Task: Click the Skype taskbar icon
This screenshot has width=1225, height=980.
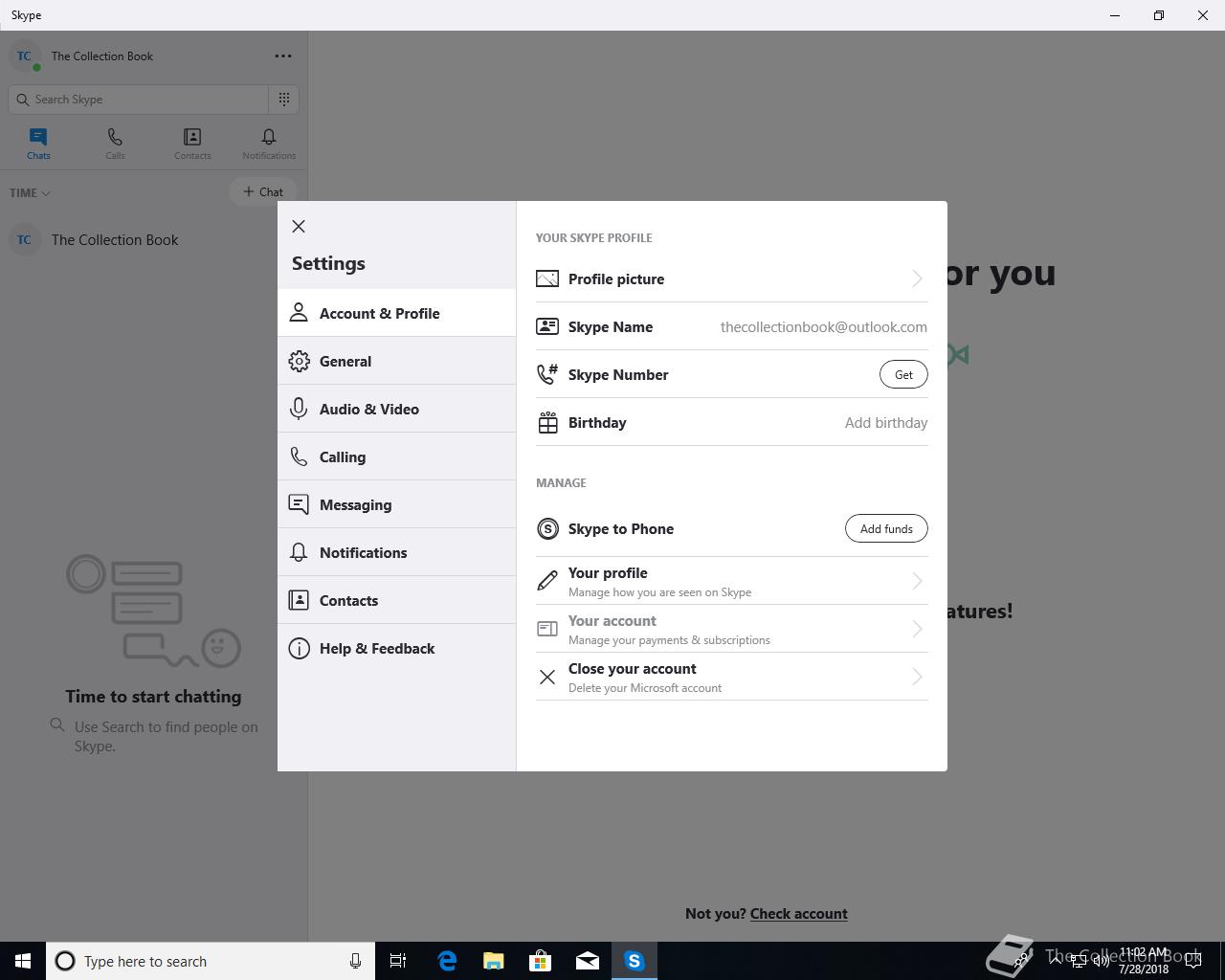Action: (634, 961)
